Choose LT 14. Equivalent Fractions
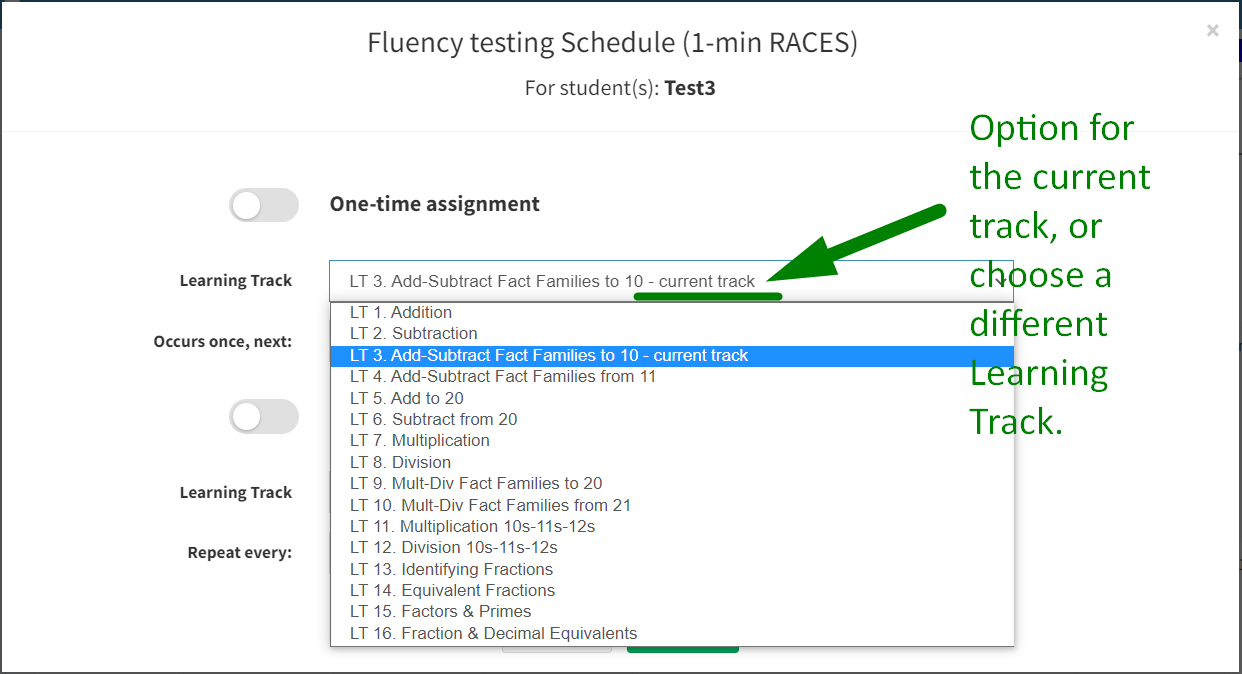Screen dimensions: 1242x674 453,591
